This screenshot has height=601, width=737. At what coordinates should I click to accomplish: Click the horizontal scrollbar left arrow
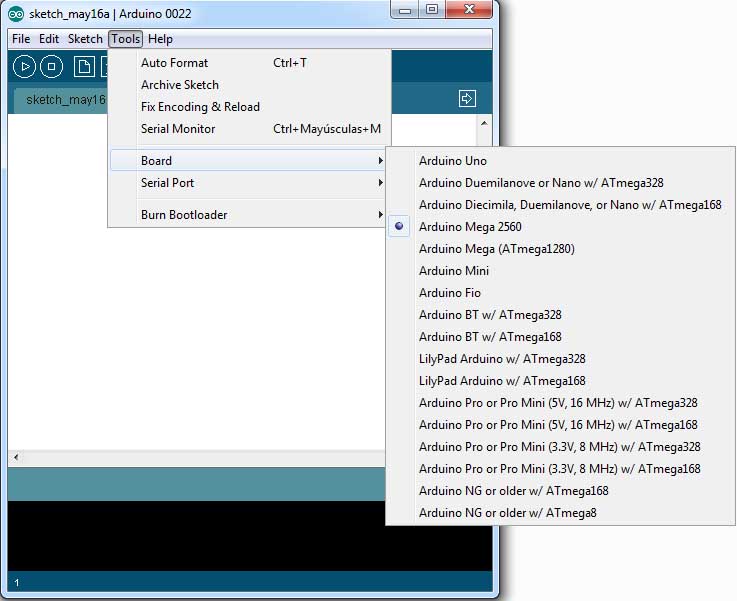16,457
